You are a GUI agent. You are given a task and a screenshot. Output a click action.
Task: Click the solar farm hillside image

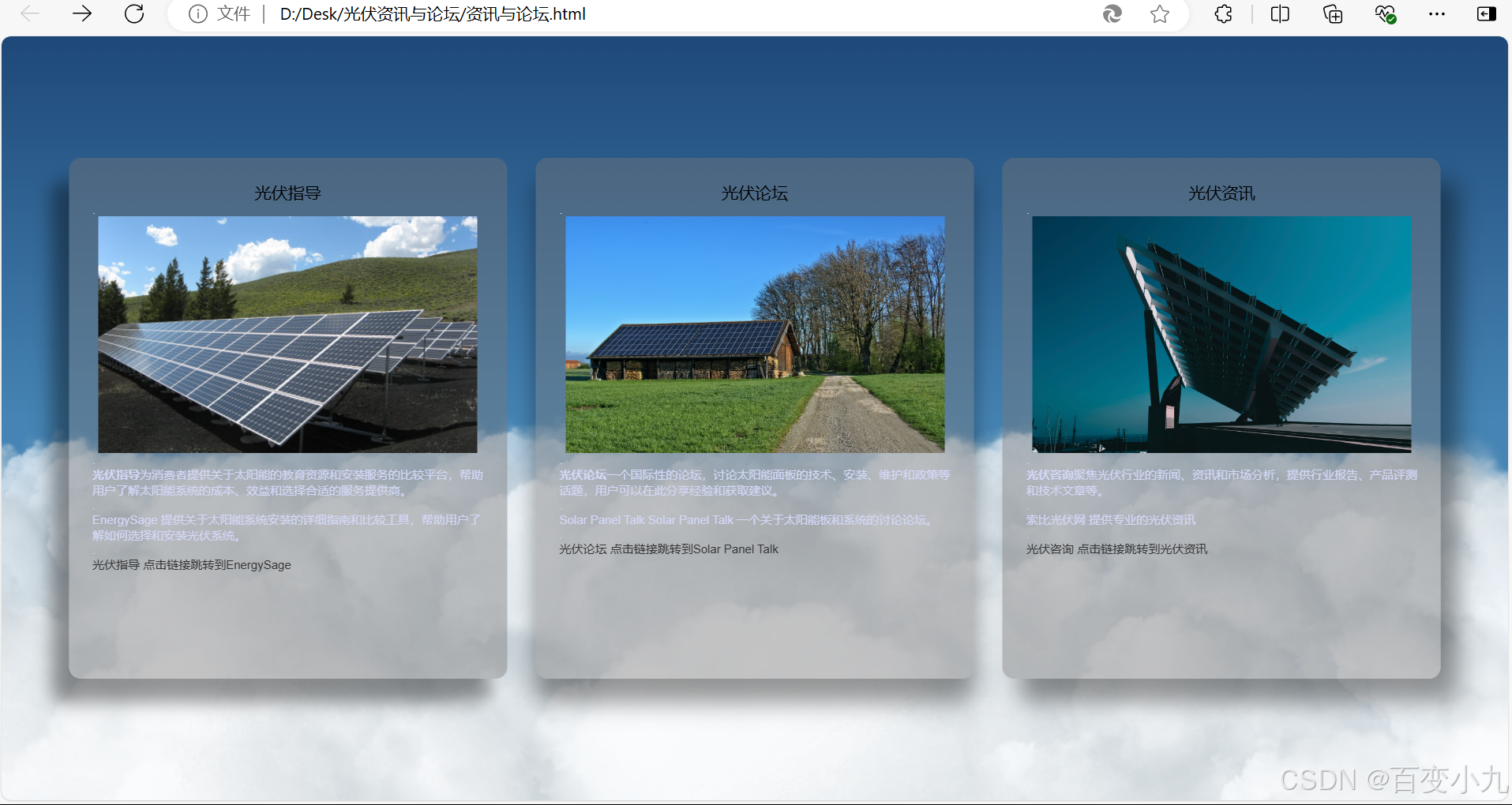pyautogui.click(x=287, y=334)
